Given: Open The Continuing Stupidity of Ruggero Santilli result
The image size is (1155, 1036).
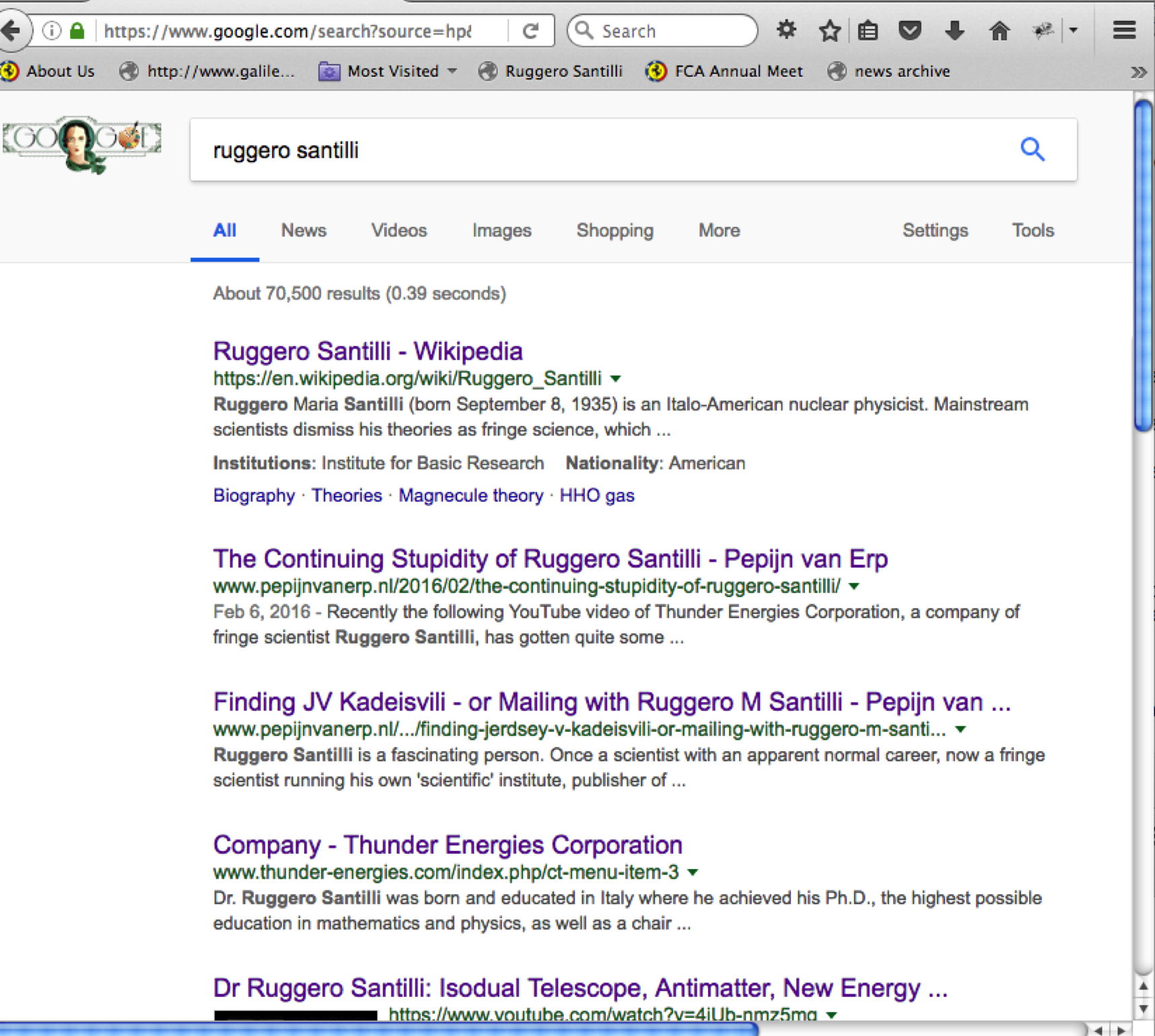Looking at the screenshot, I should pyautogui.click(x=551, y=559).
